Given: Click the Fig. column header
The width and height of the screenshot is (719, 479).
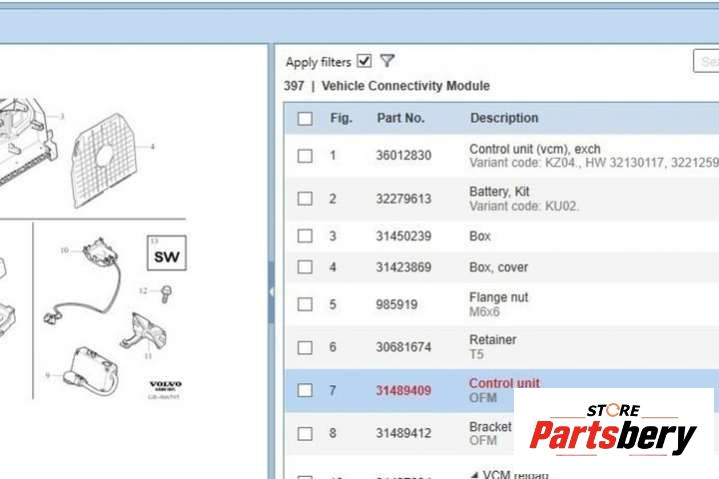Looking at the screenshot, I should click(x=341, y=118).
